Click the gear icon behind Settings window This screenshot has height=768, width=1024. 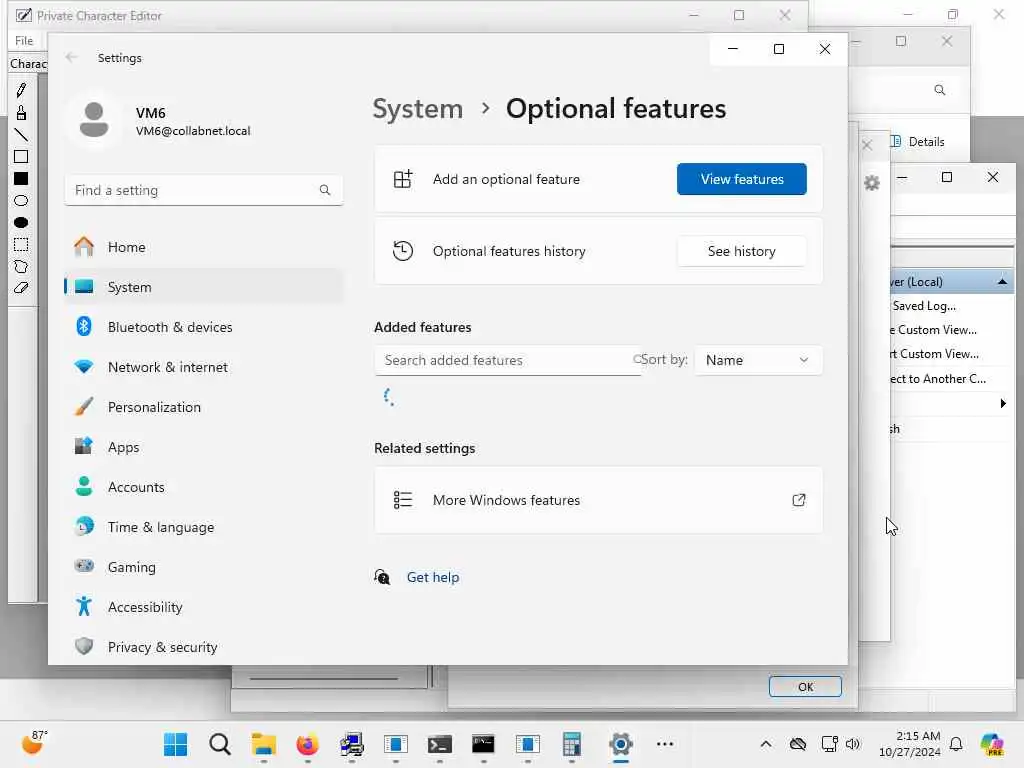(872, 183)
